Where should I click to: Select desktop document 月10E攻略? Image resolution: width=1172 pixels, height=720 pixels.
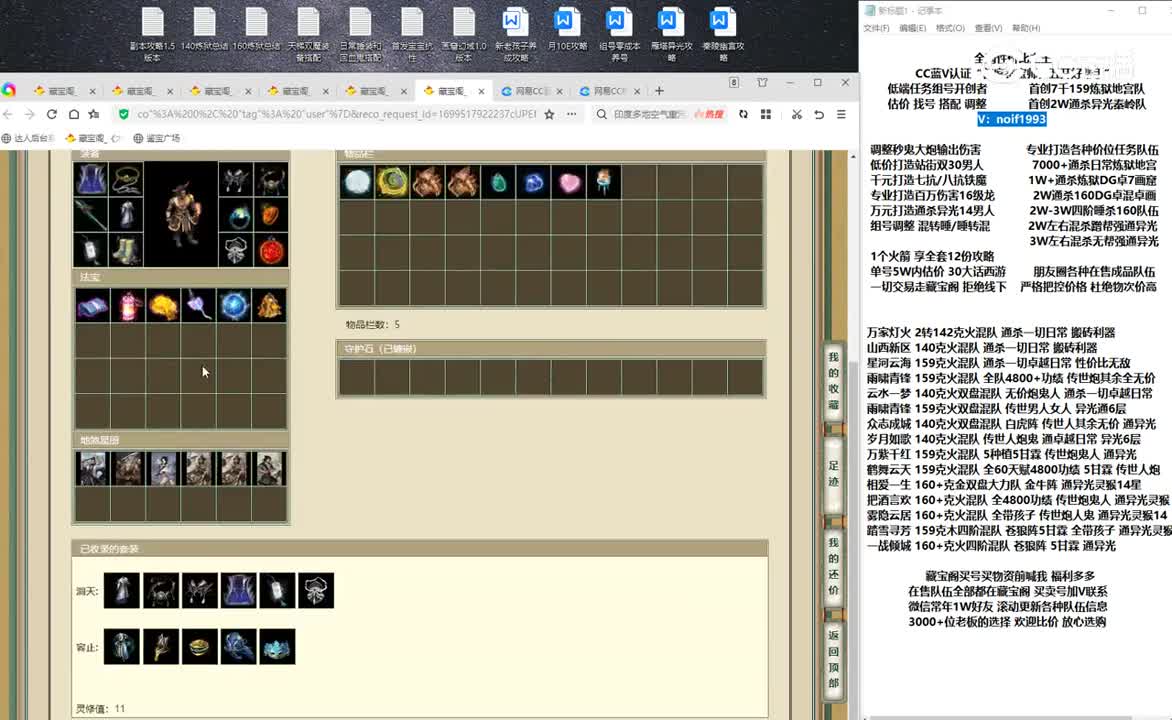(567, 30)
